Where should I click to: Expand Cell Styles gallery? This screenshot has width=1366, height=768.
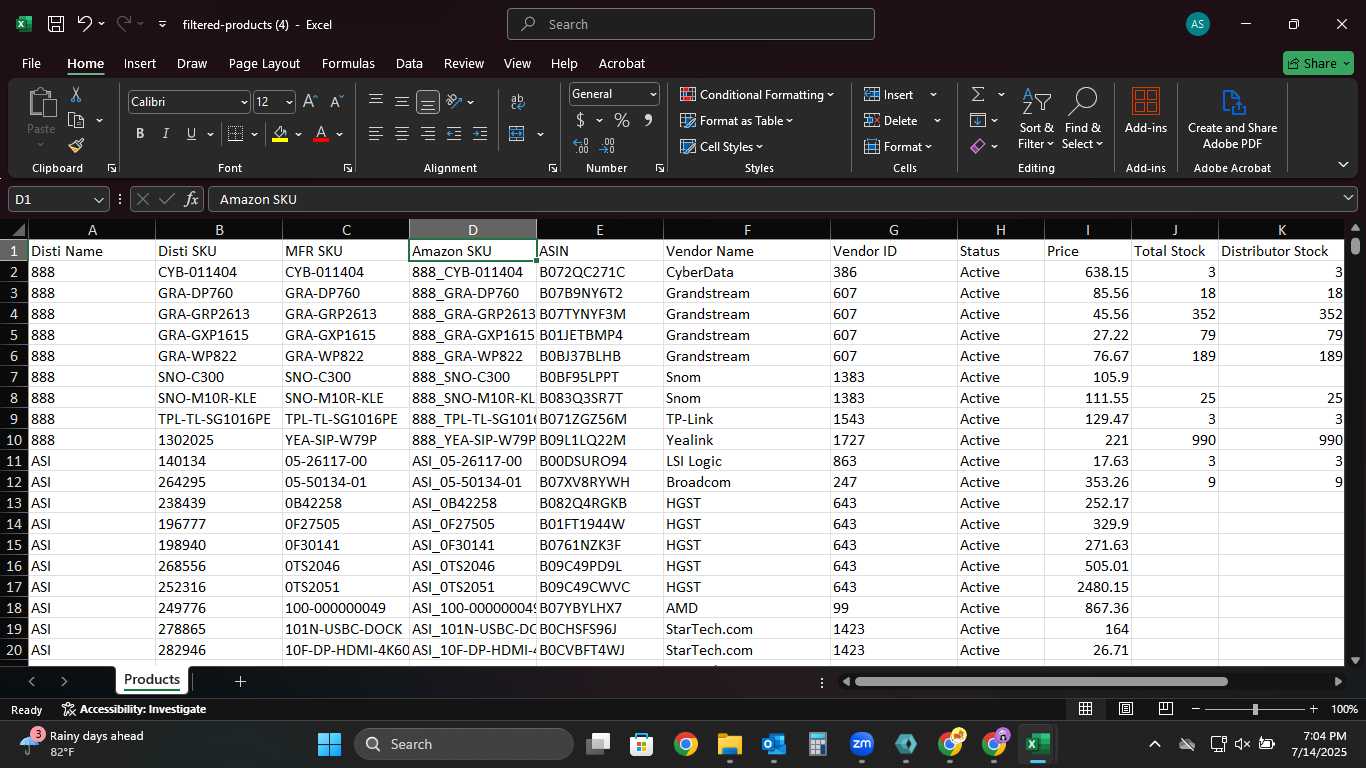tap(722, 146)
